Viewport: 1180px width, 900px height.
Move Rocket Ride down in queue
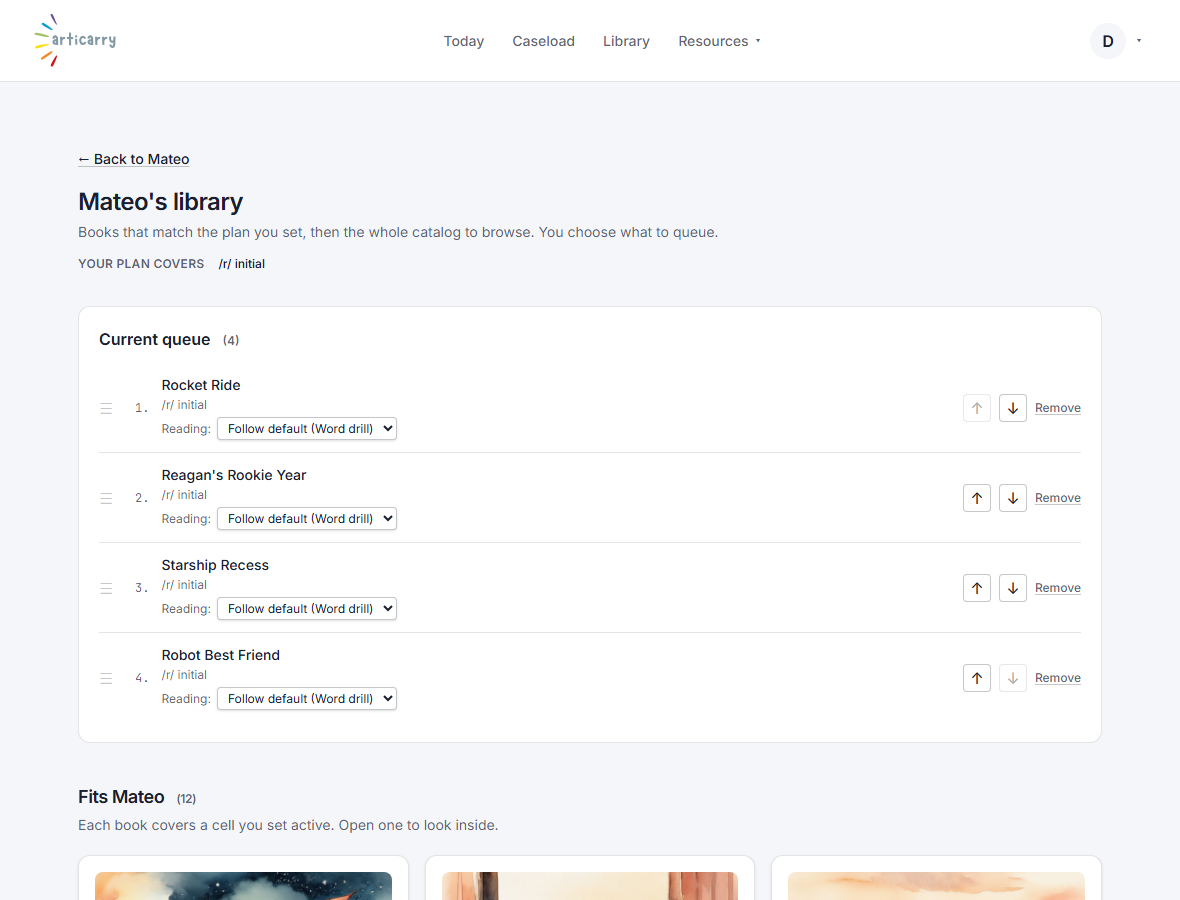point(1012,408)
